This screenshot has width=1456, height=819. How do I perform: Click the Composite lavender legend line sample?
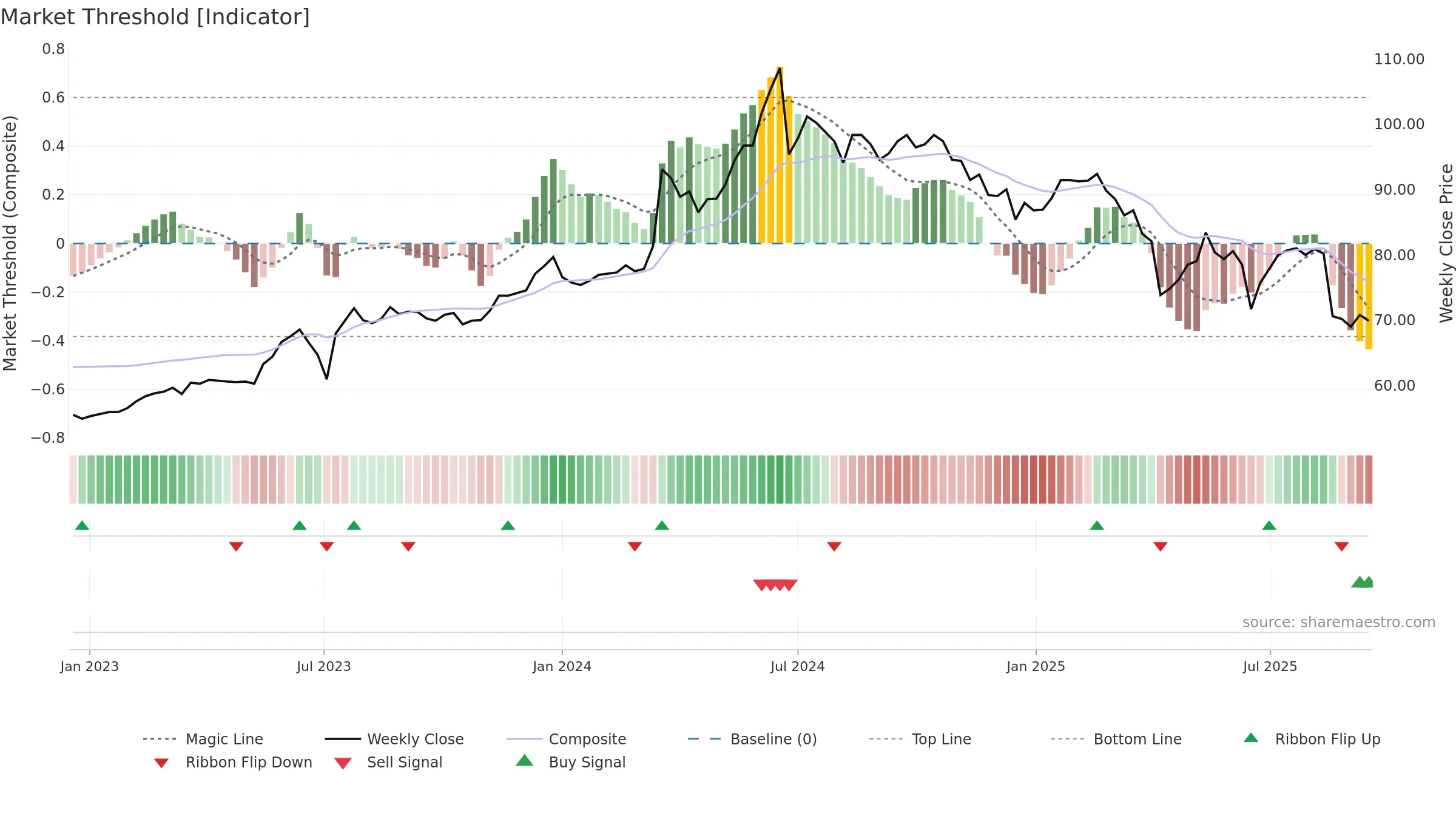tap(524, 739)
